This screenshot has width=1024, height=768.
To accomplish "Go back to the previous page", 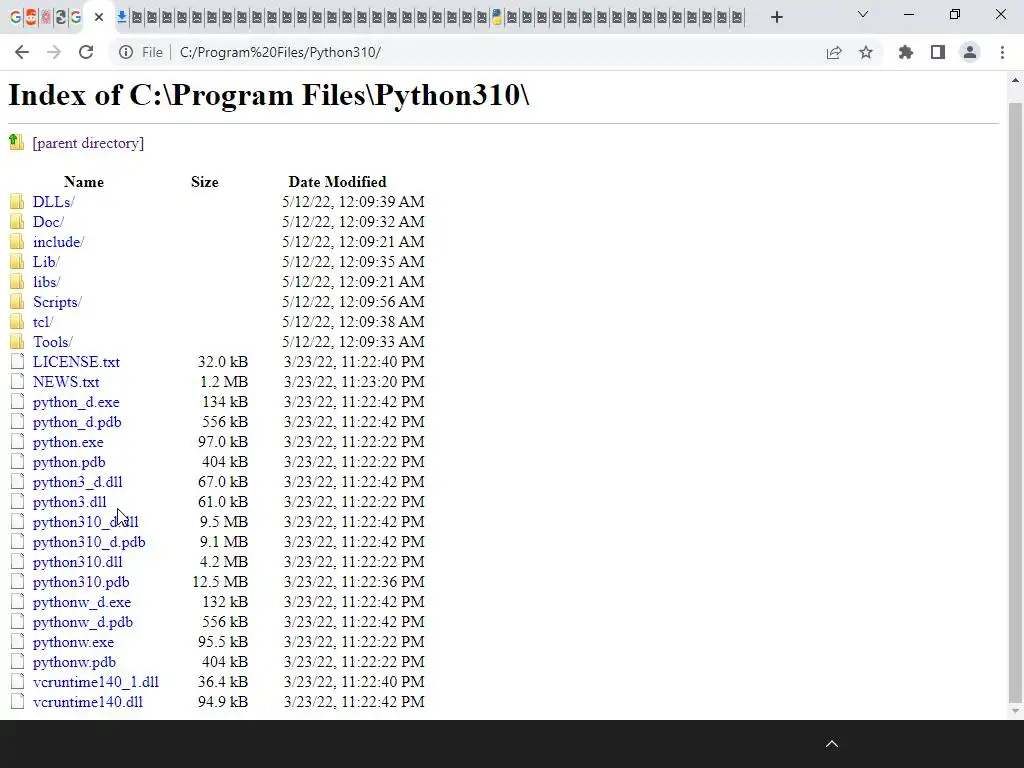I will 22,52.
